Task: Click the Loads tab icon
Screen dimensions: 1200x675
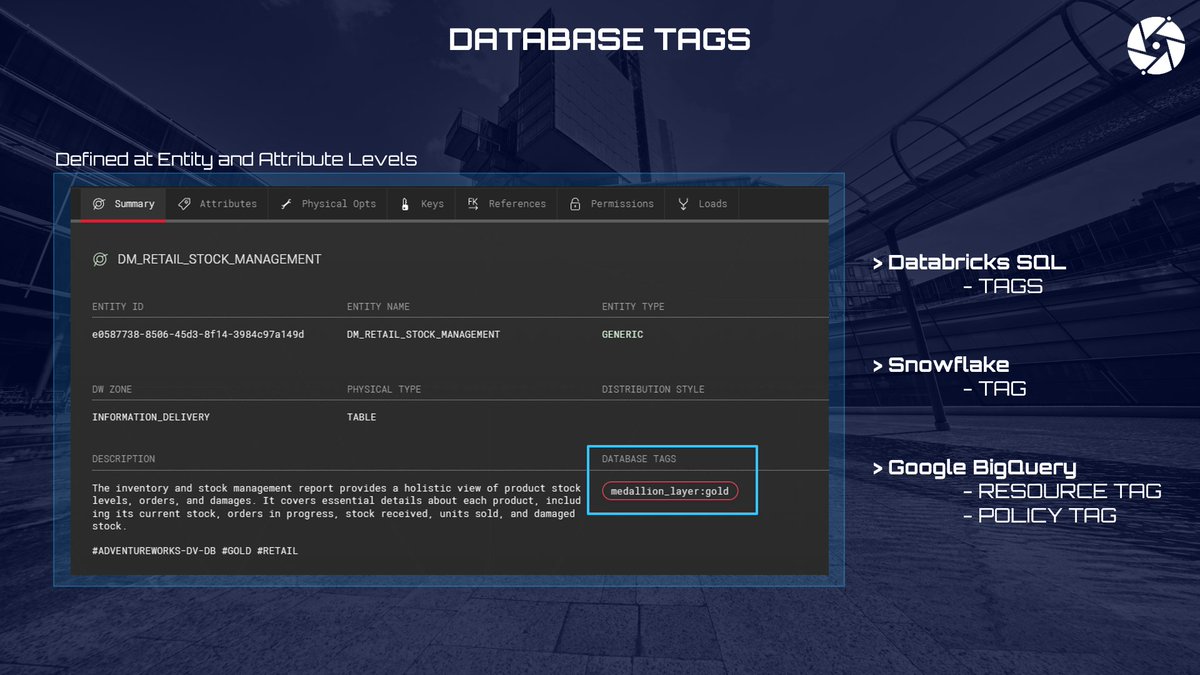Action: 683,204
